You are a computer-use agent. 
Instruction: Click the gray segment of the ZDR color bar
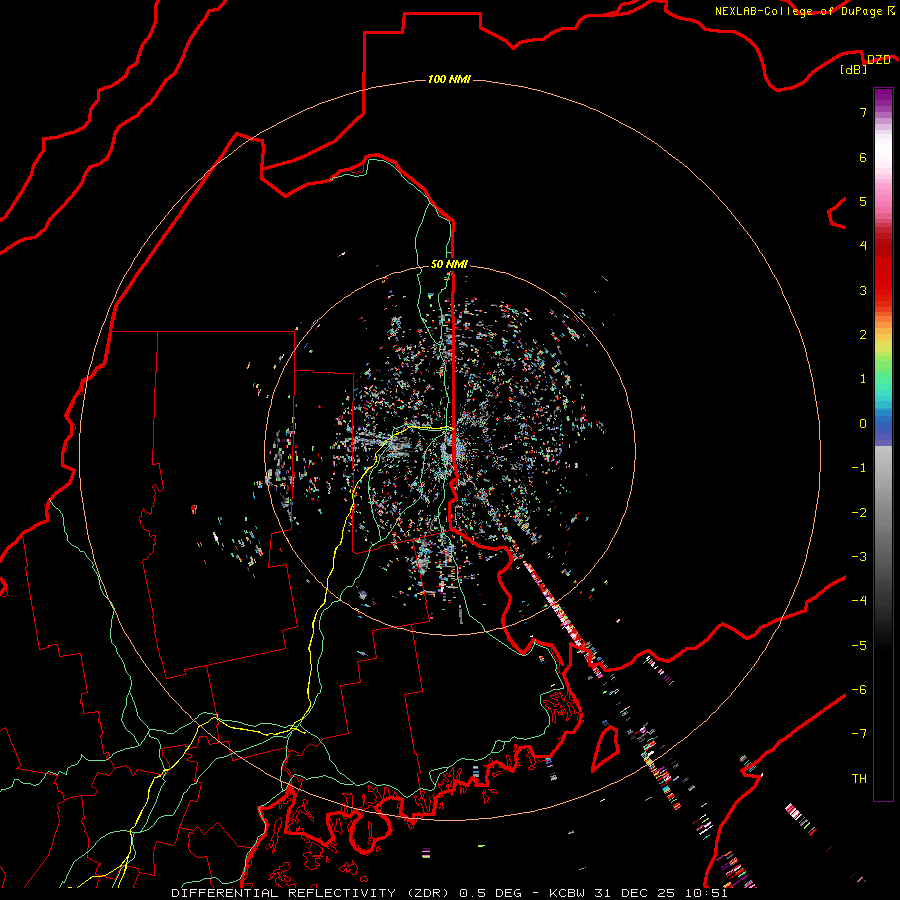[883, 517]
